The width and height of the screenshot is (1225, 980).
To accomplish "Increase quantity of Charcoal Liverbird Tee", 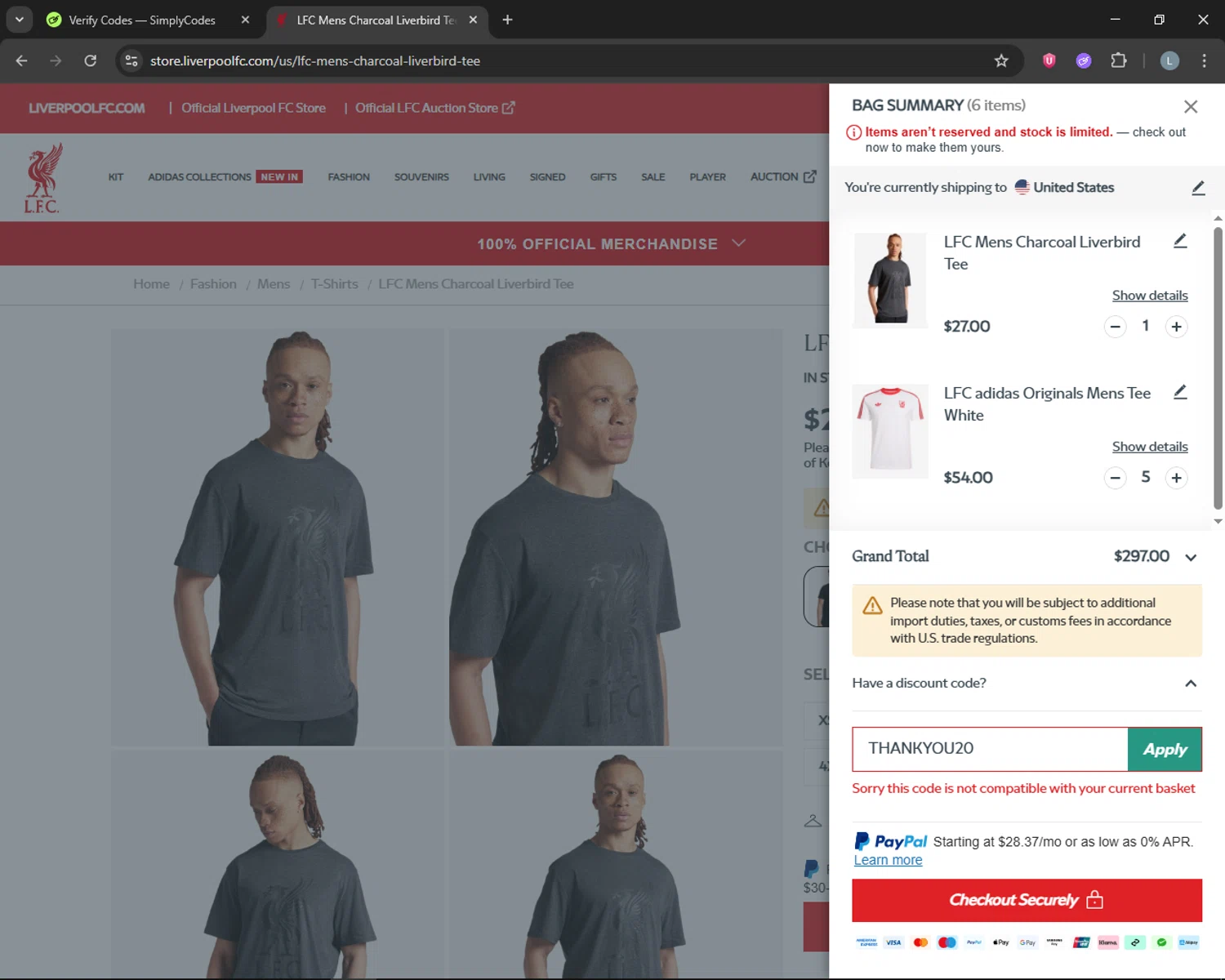I will [x=1176, y=327].
